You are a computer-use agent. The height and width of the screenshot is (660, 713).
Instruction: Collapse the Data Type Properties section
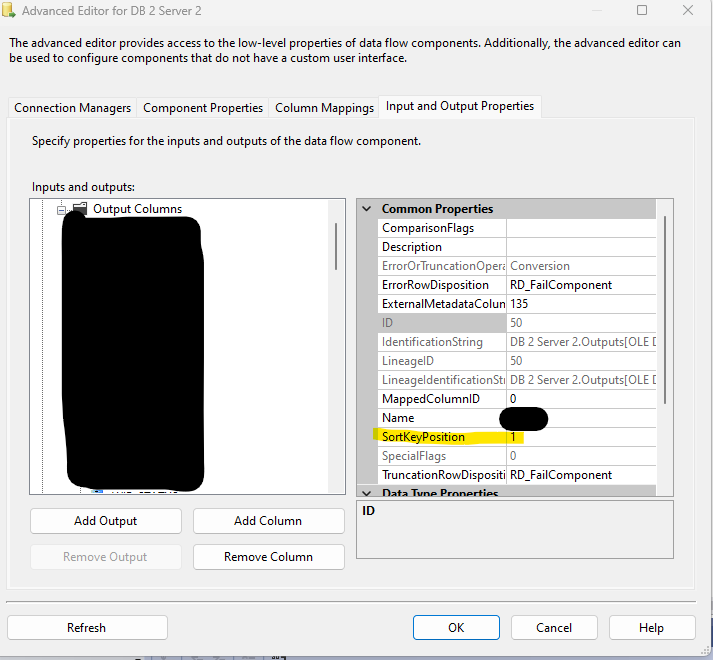[367, 493]
